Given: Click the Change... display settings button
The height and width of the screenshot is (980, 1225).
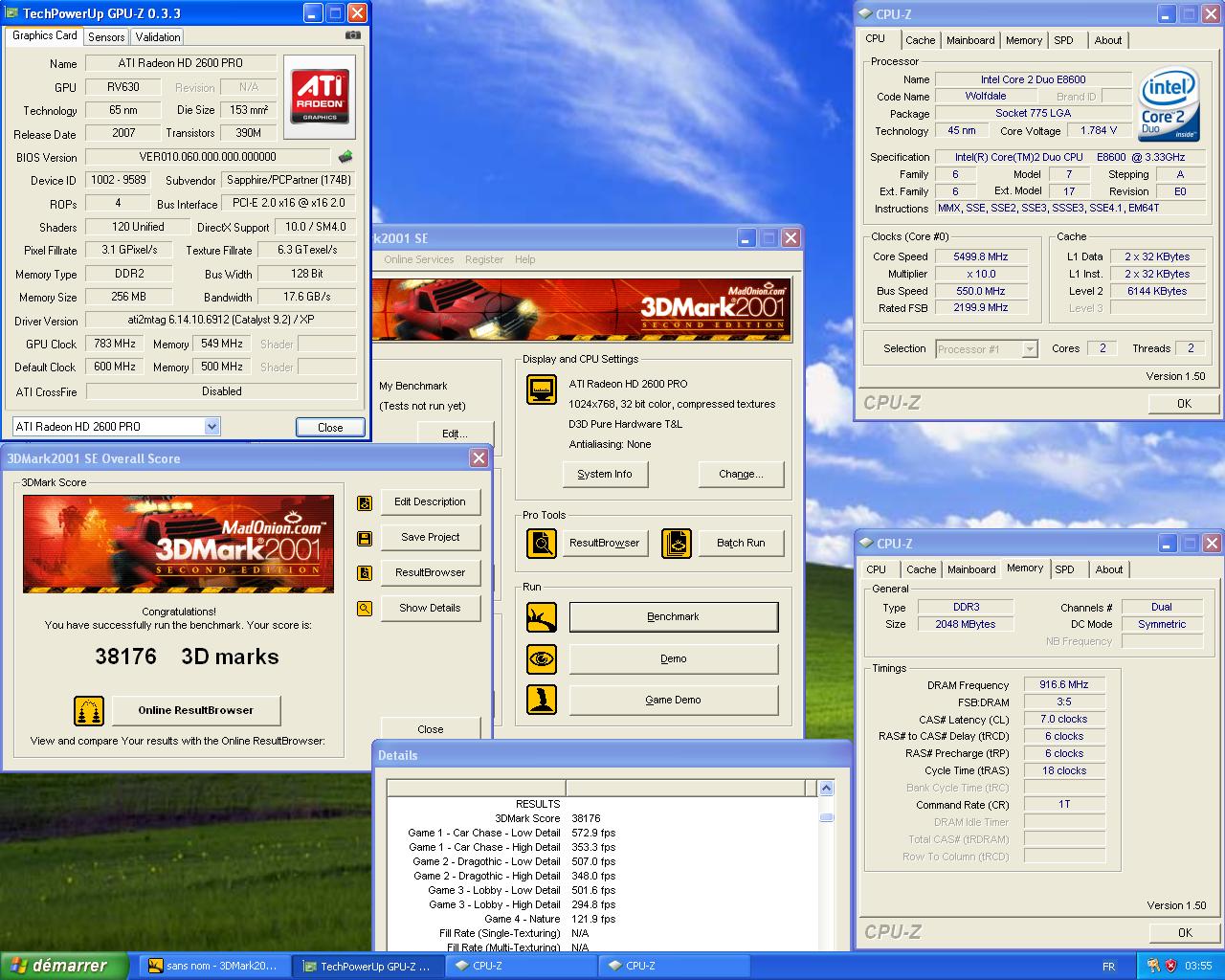Looking at the screenshot, I should coord(741,474).
